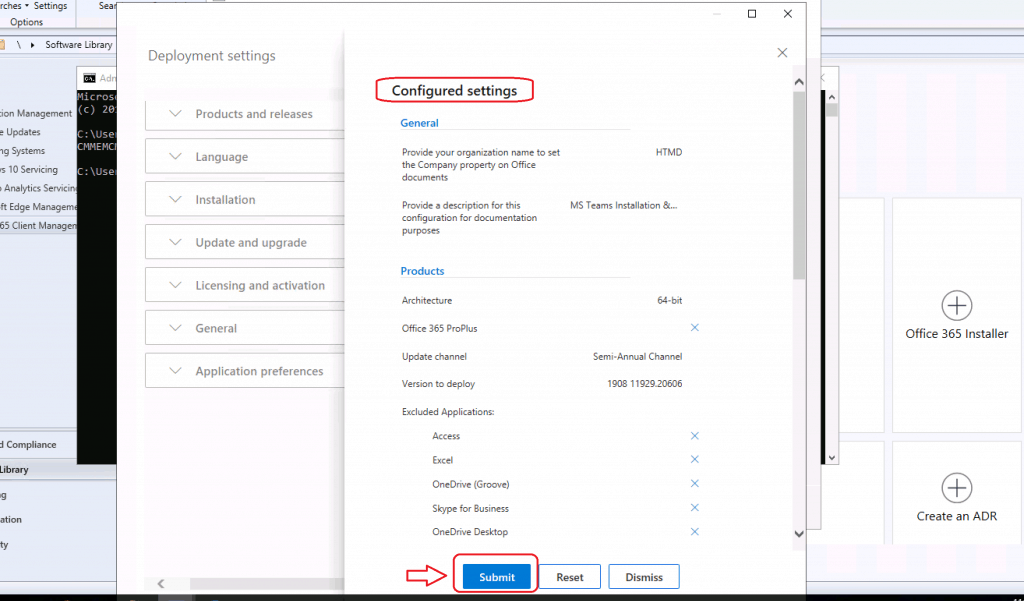Remove OneDrive (Groove) exclusion
This screenshot has width=1024, height=601.
click(x=695, y=483)
